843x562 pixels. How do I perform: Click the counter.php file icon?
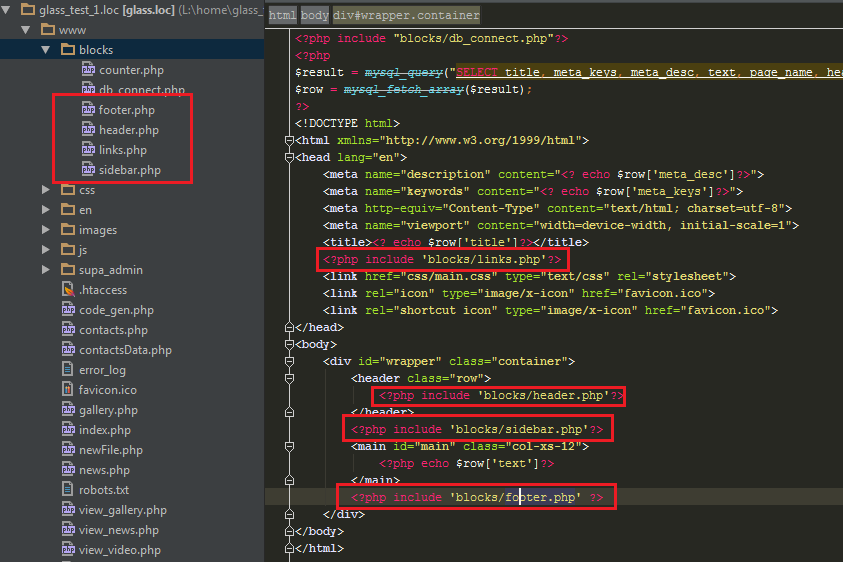pyautogui.click(x=88, y=70)
